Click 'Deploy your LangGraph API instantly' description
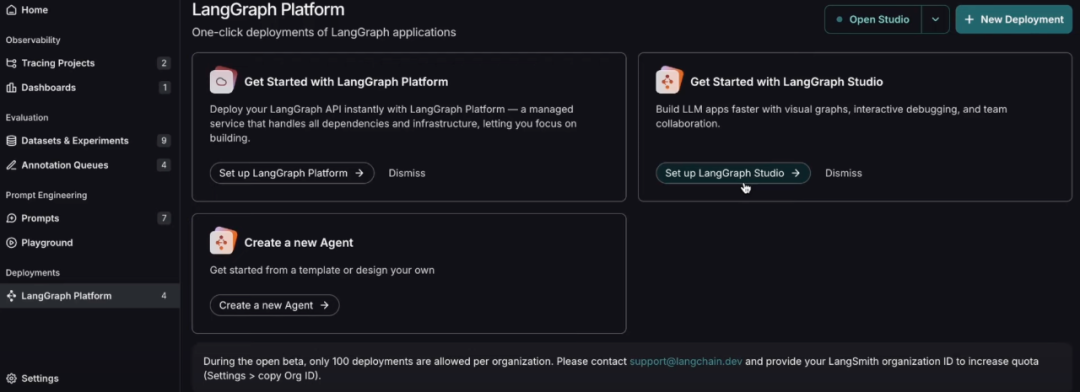 click(393, 123)
